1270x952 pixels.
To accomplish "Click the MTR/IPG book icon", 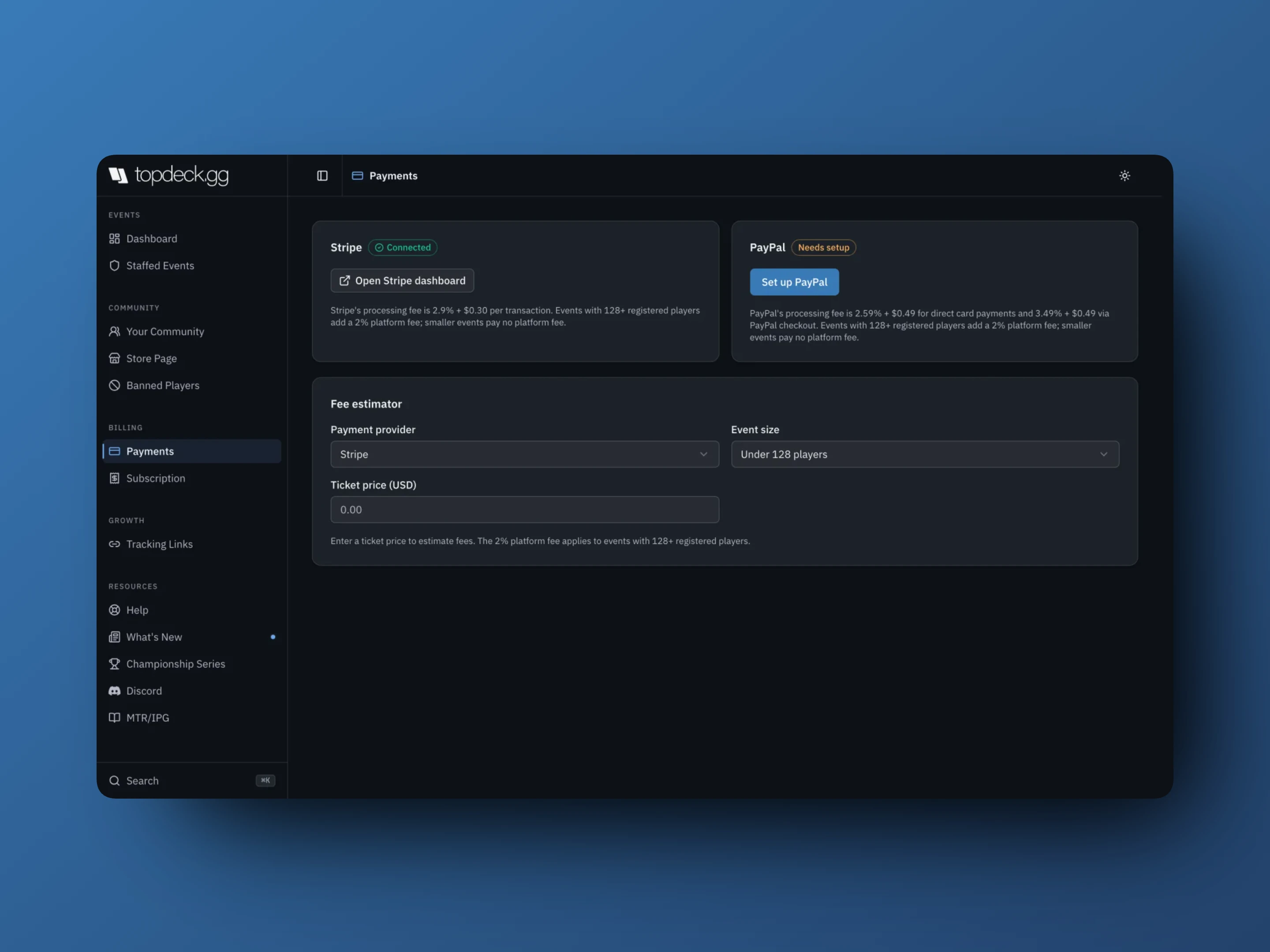I will click(x=114, y=718).
